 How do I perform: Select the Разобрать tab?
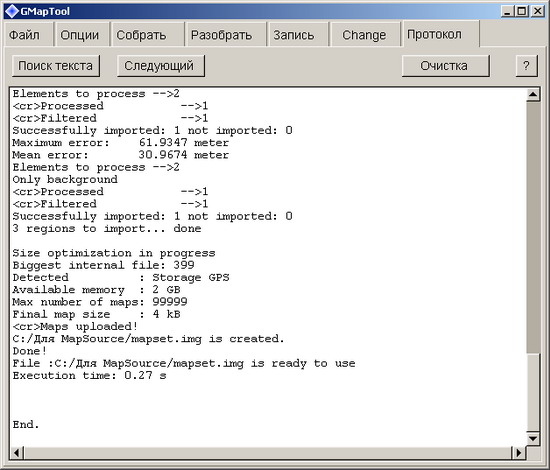pos(226,34)
